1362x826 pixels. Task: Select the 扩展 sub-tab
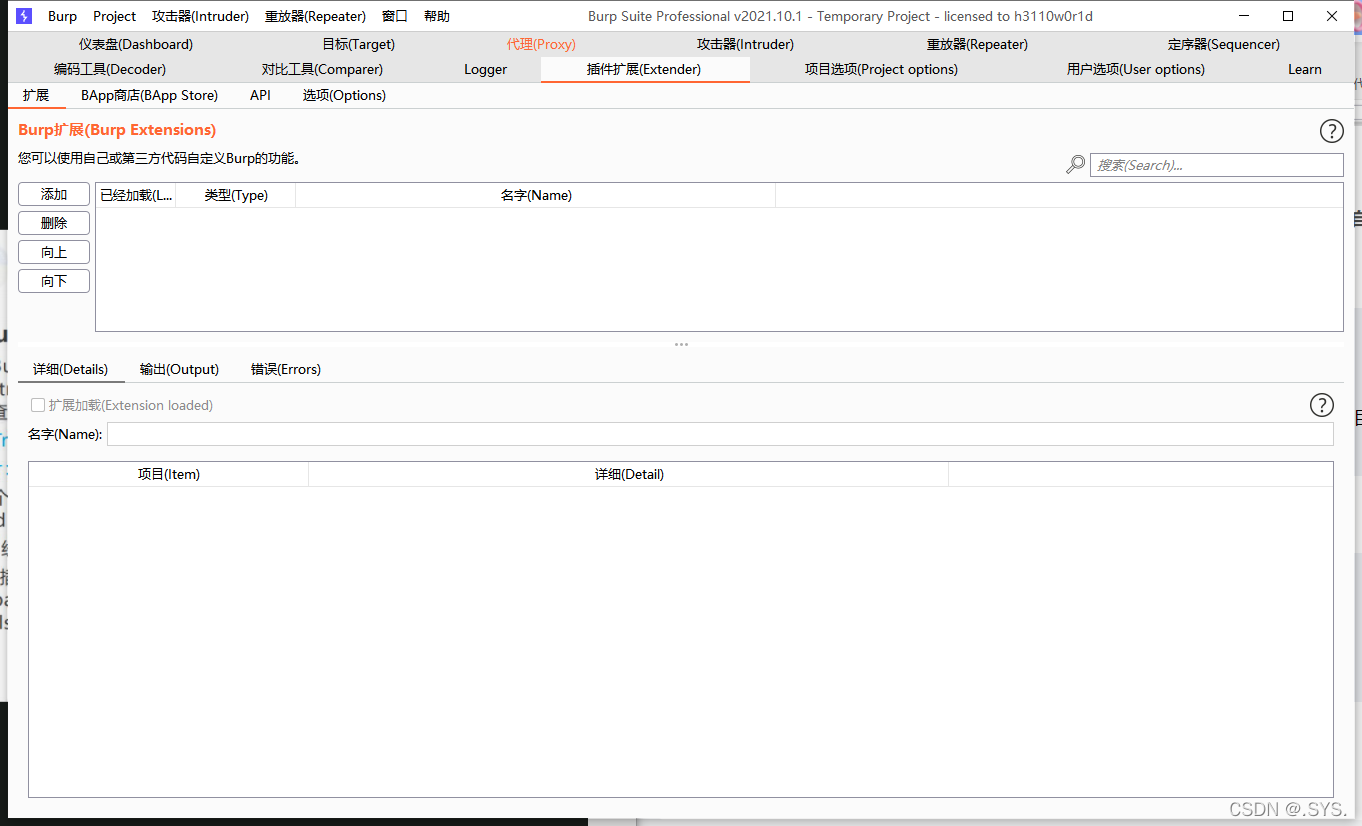coord(36,95)
